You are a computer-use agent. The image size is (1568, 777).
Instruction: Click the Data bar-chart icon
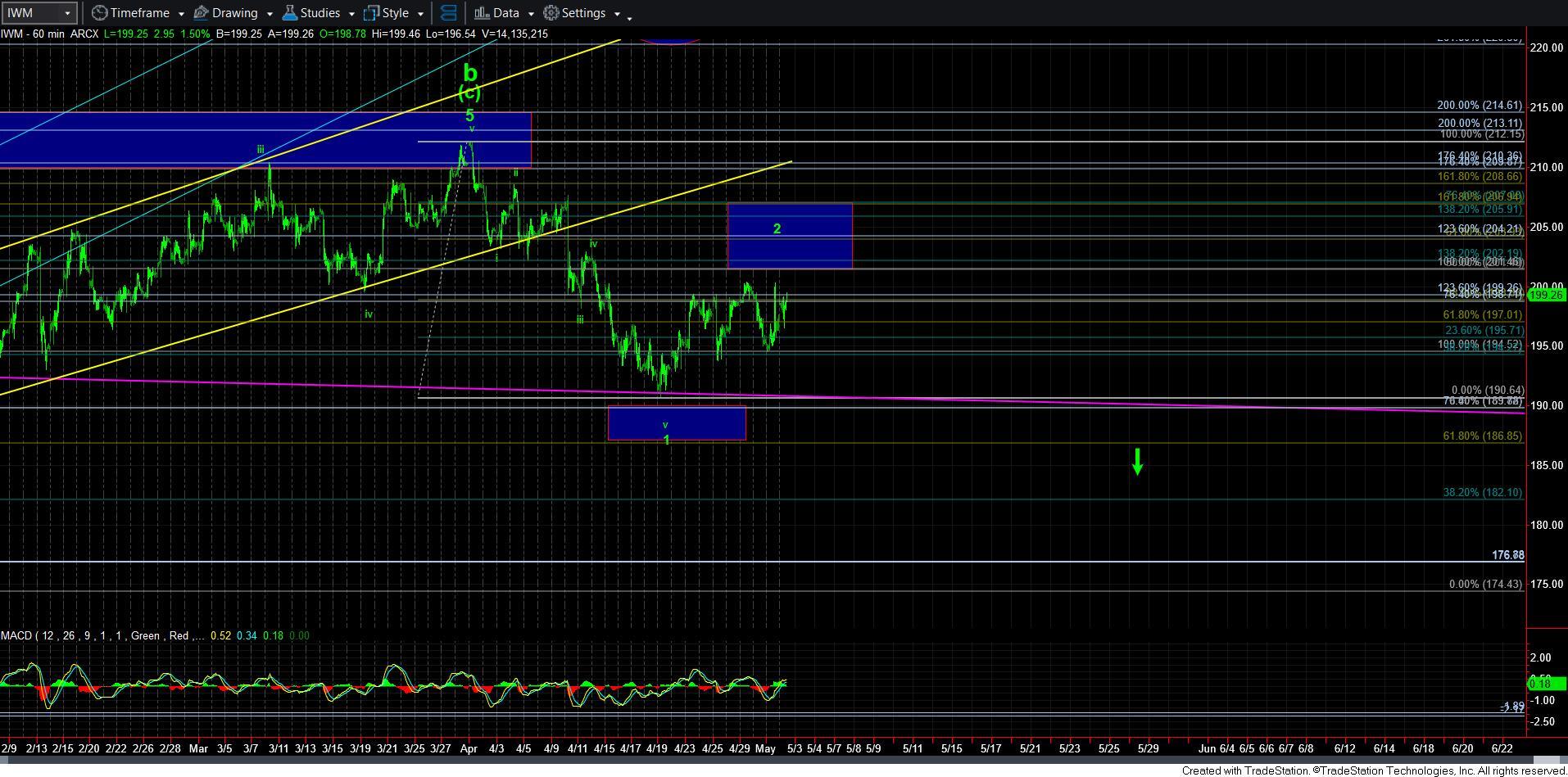[x=482, y=13]
